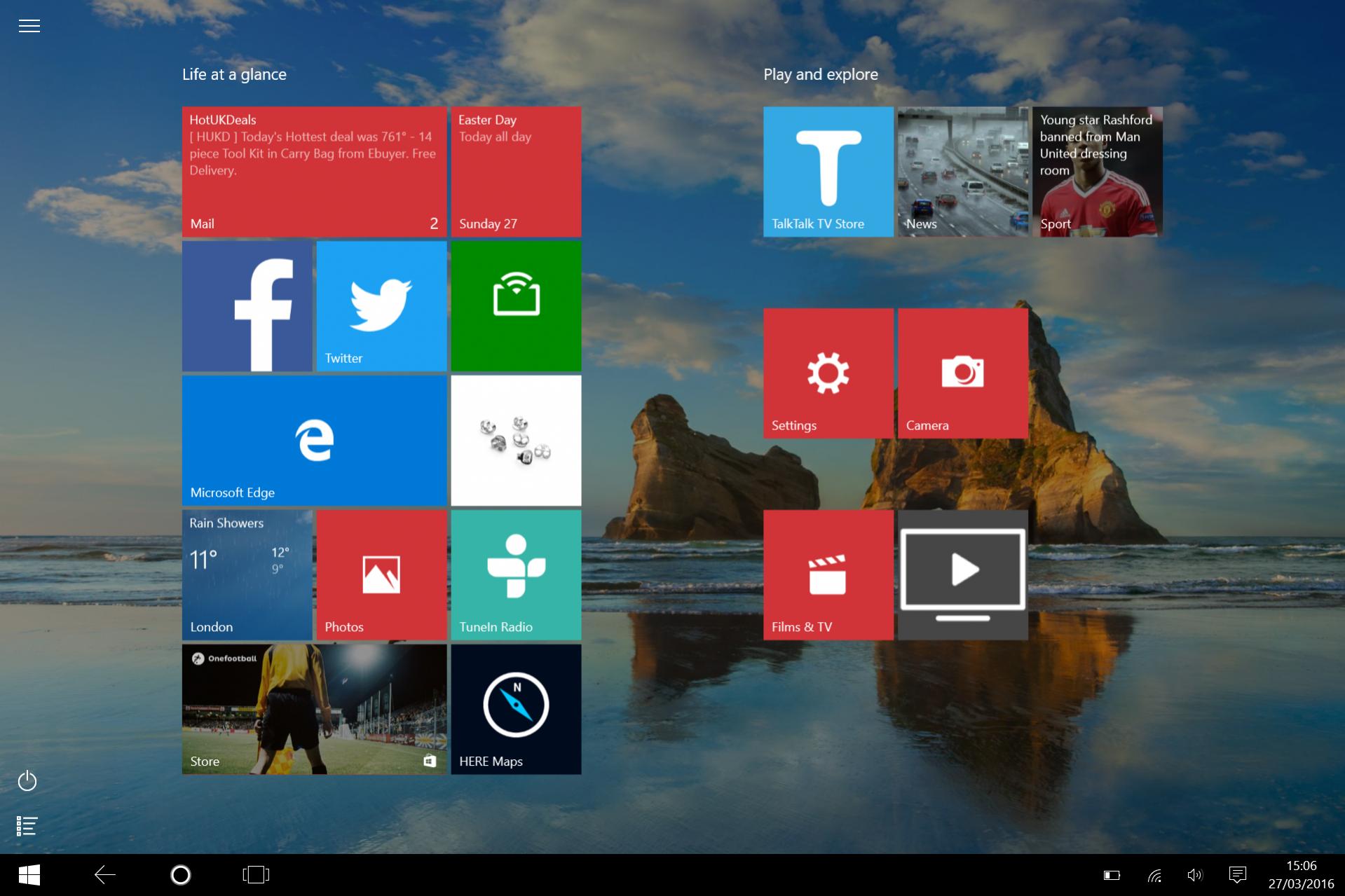
Task: Open the grey video player tile
Action: tap(963, 575)
